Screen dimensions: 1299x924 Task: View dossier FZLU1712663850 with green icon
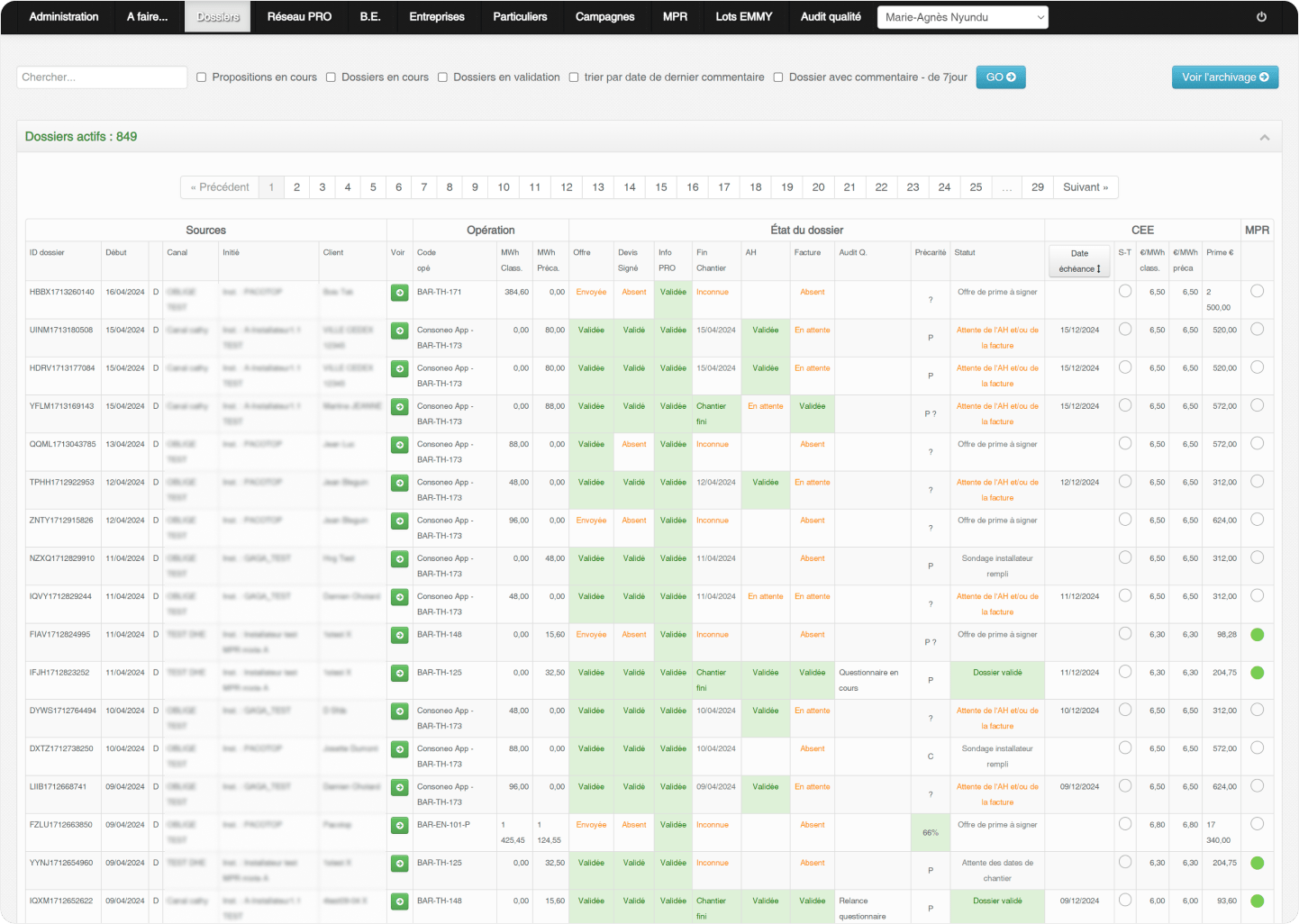[x=399, y=826]
